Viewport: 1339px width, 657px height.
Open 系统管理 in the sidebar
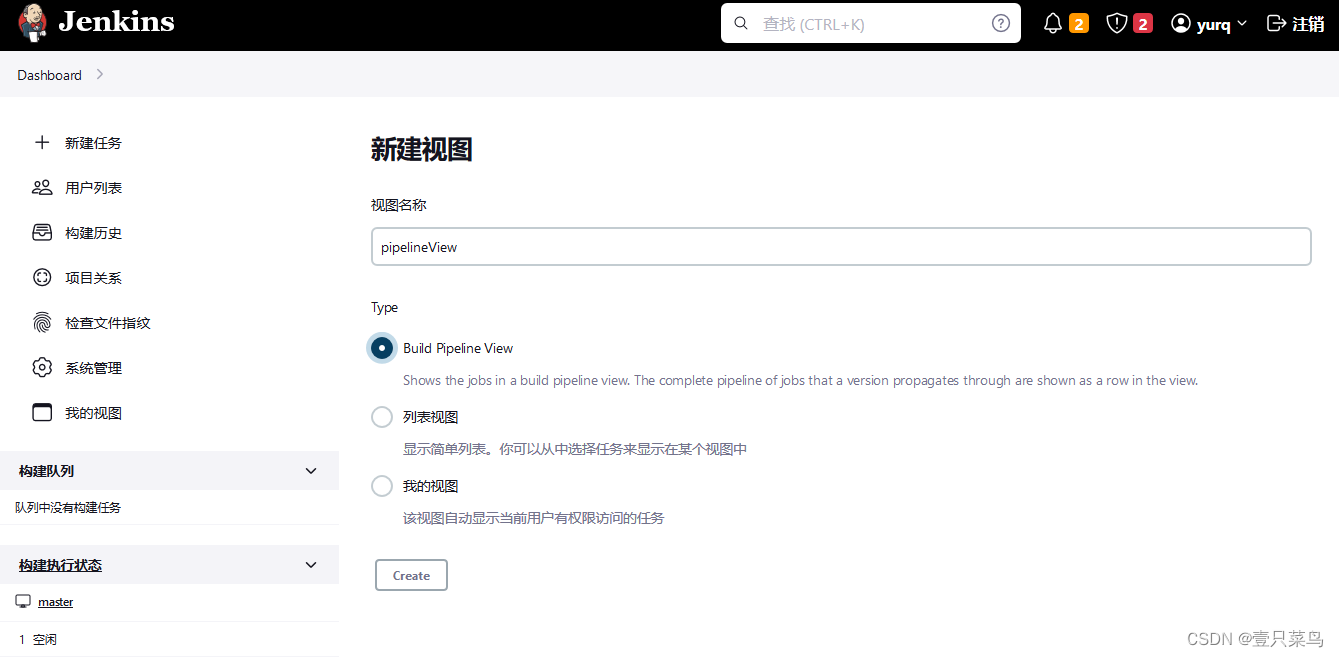tap(94, 368)
